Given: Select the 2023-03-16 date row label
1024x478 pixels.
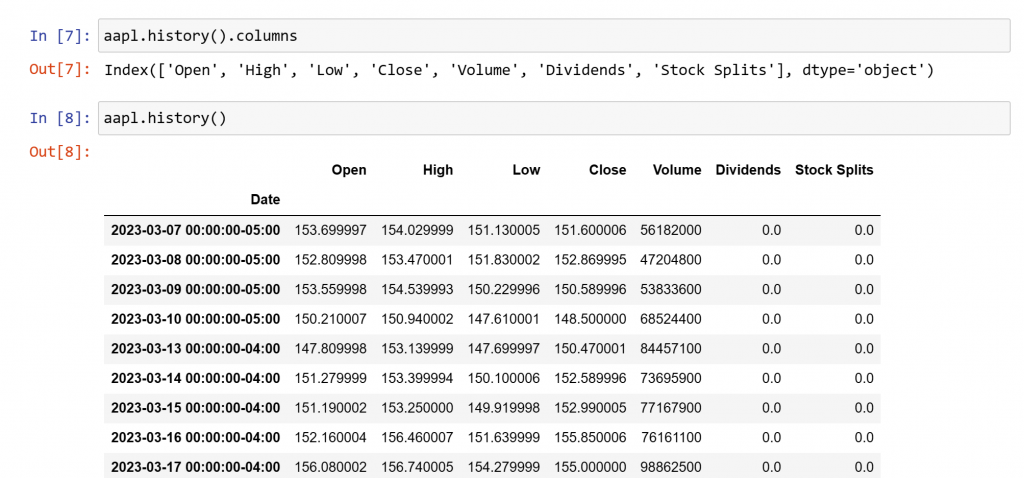Looking at the screenshot, I should point(195,438).
